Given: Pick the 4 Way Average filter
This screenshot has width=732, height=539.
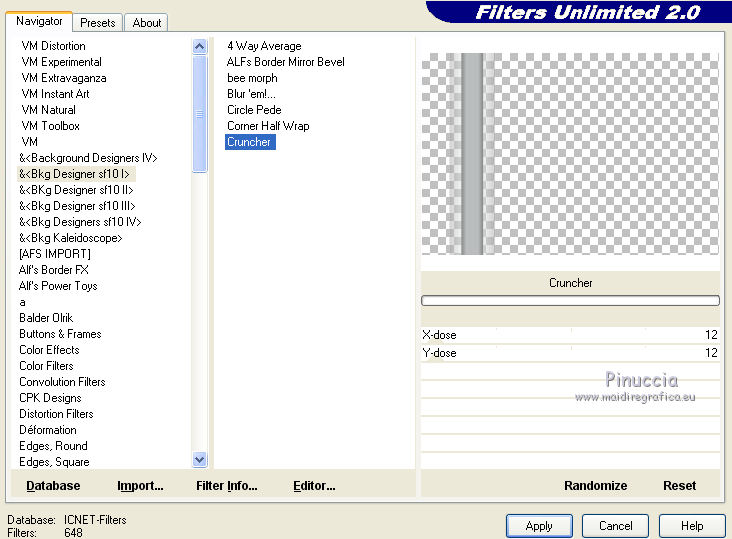Looking at the screenshot, I should point(264,46).
